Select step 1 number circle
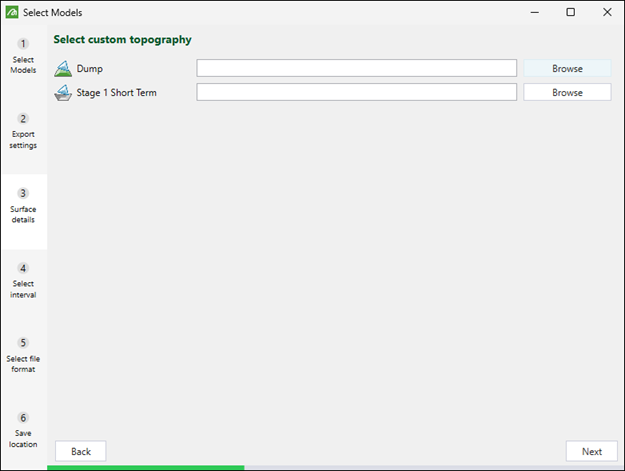This screenshot has width=625, height=471. pyautogui.click(x=23, y=43)
